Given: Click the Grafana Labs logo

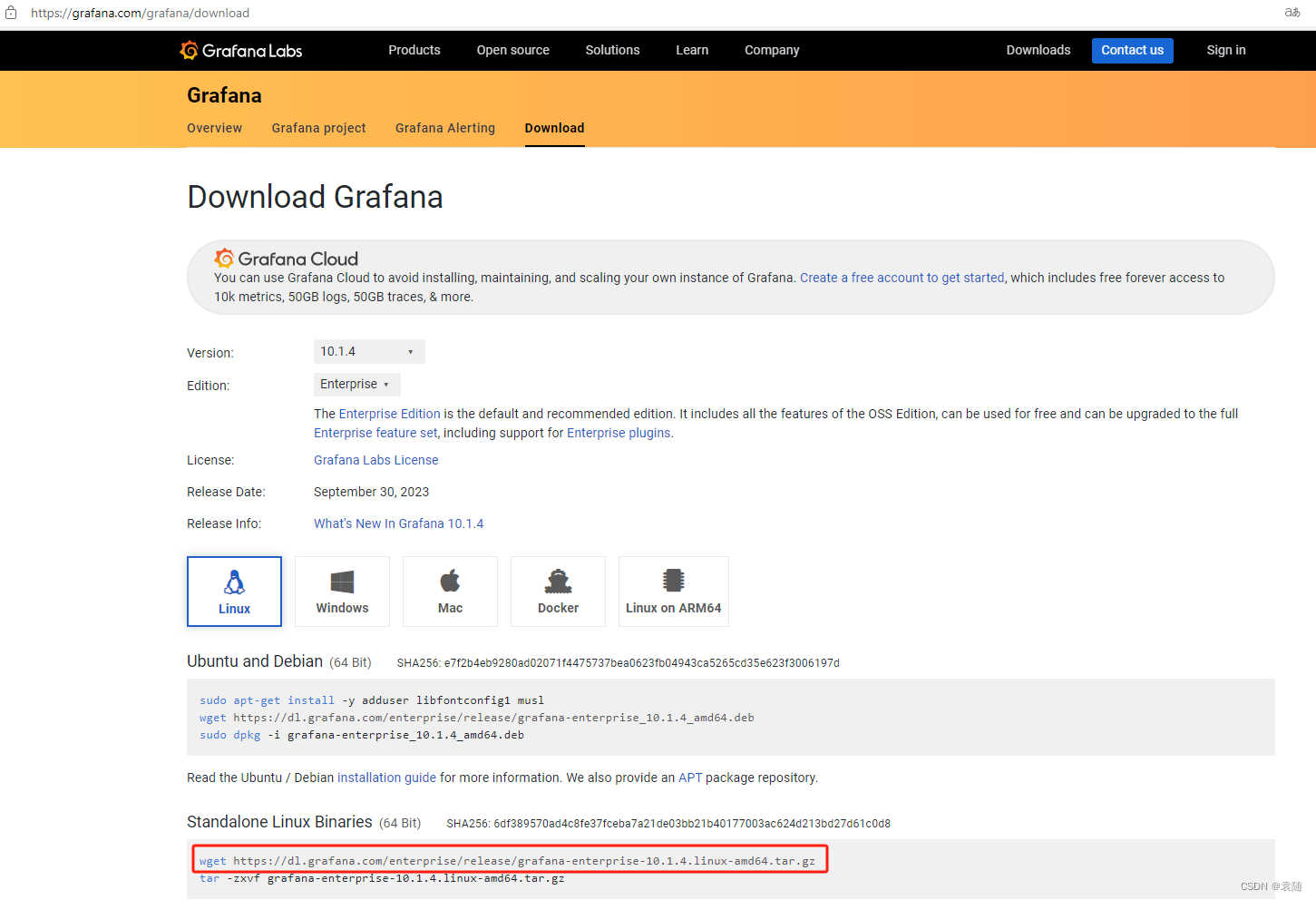Looking at the screenshot, I should [x=240, y=50].
